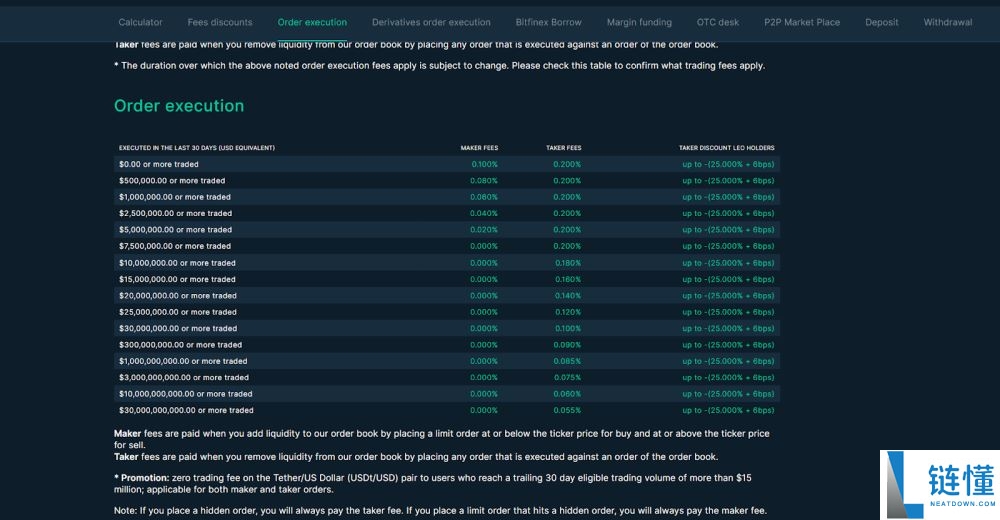The image size is (1000, 520).
Task: Select the $300,000,000.00 or more traded row
Action: click(446, 345)
